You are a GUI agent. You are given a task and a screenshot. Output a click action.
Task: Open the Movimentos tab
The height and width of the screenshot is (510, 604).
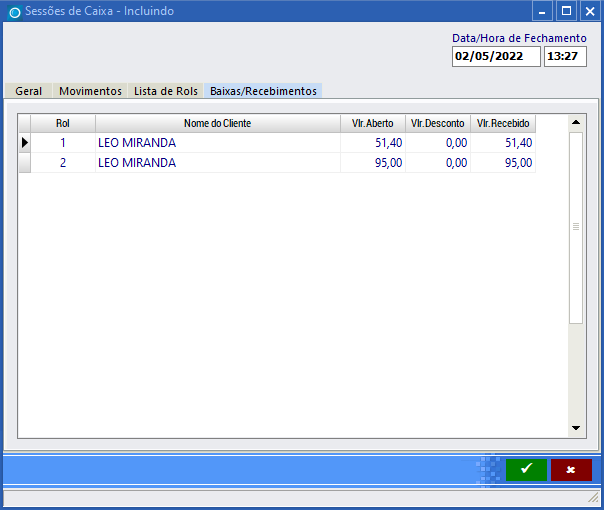click(x=90, y=91)
